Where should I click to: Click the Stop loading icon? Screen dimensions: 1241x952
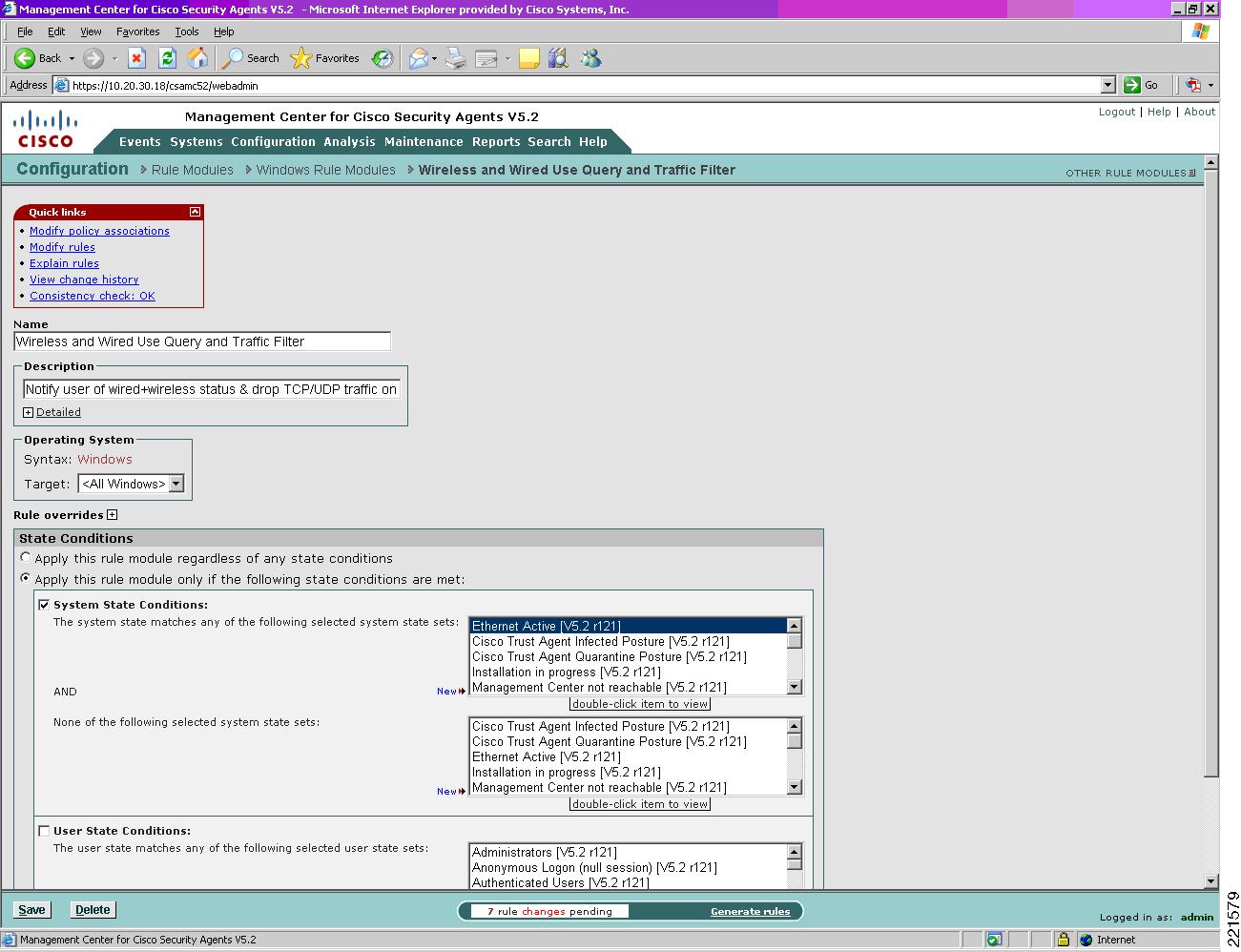[136, 58]
